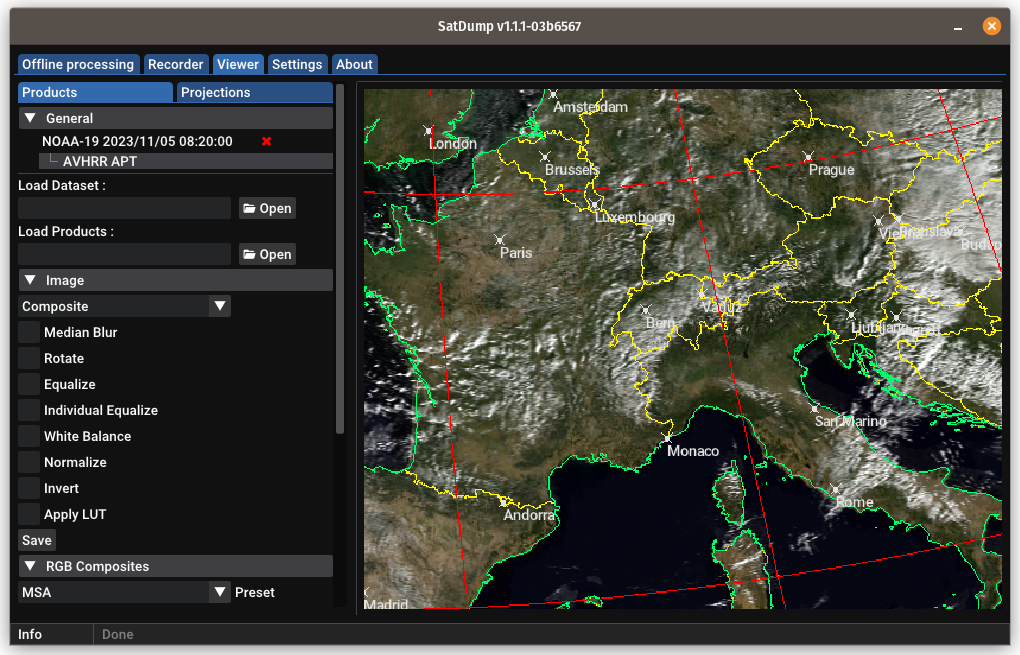Click the Paris city marker on map
The image size is (1020, 655).
tap(500, 240)
